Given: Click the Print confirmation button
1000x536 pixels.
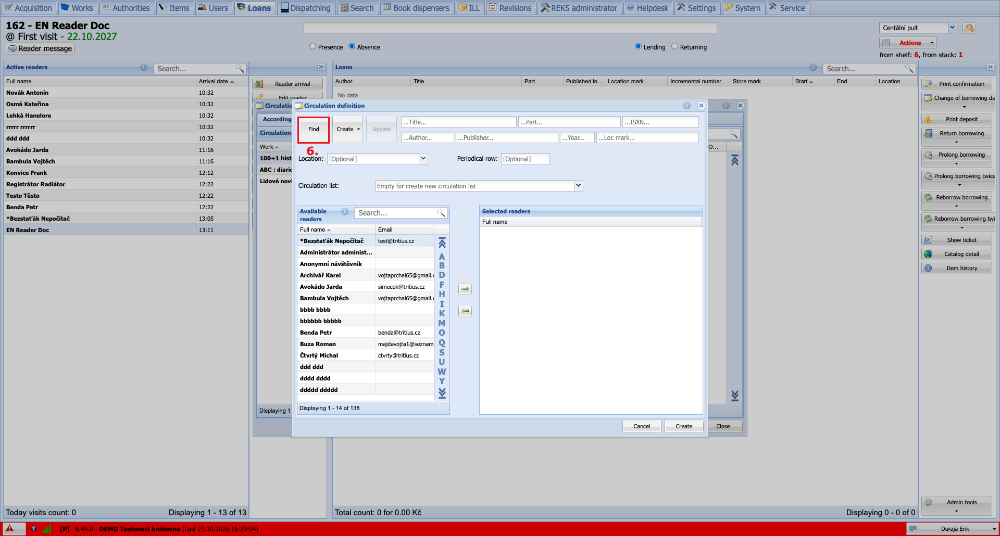Looking at the screenshot, I should click(958, 84).
